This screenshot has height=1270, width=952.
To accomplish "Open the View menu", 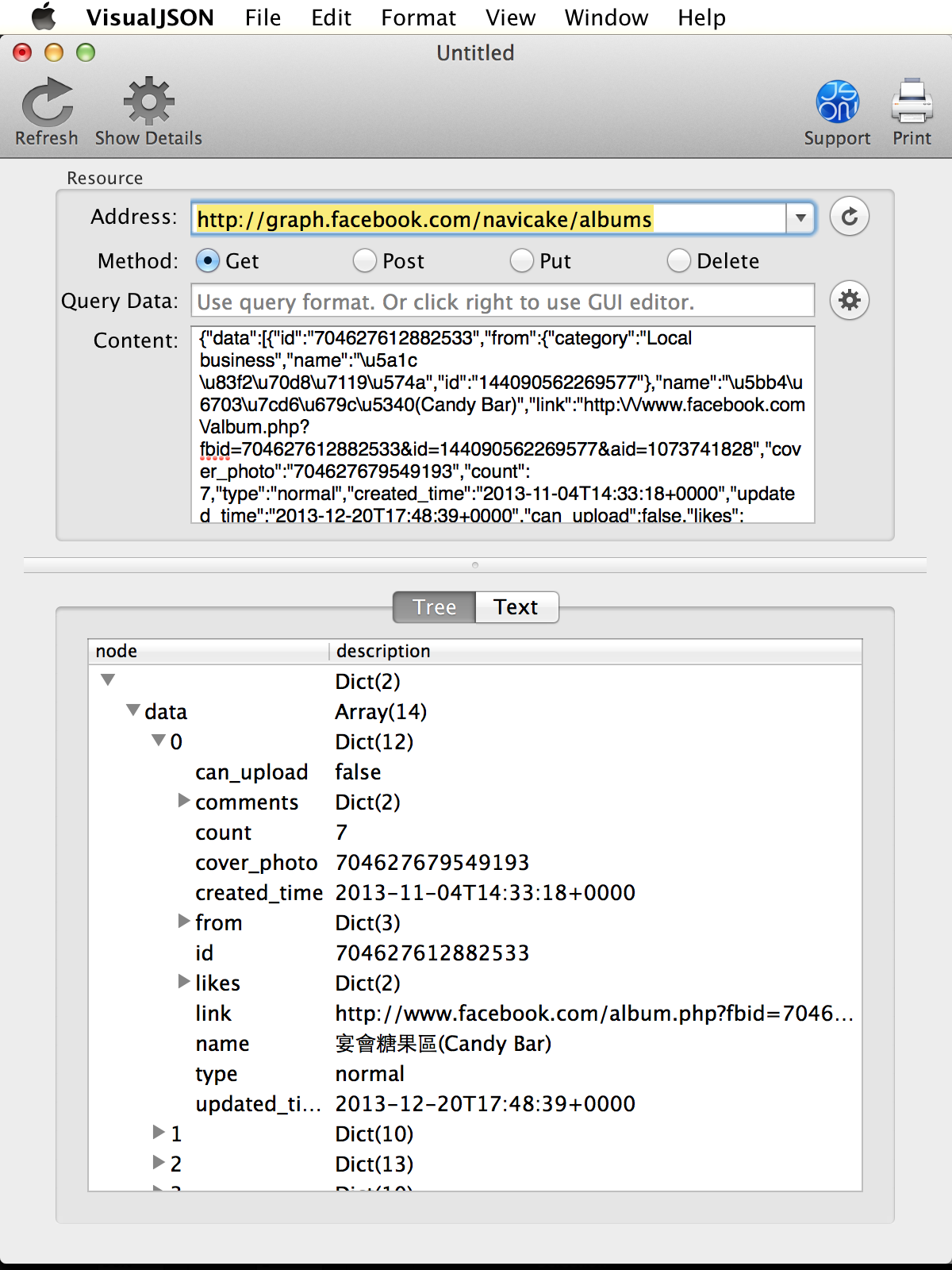I will (x=510, y=17).
